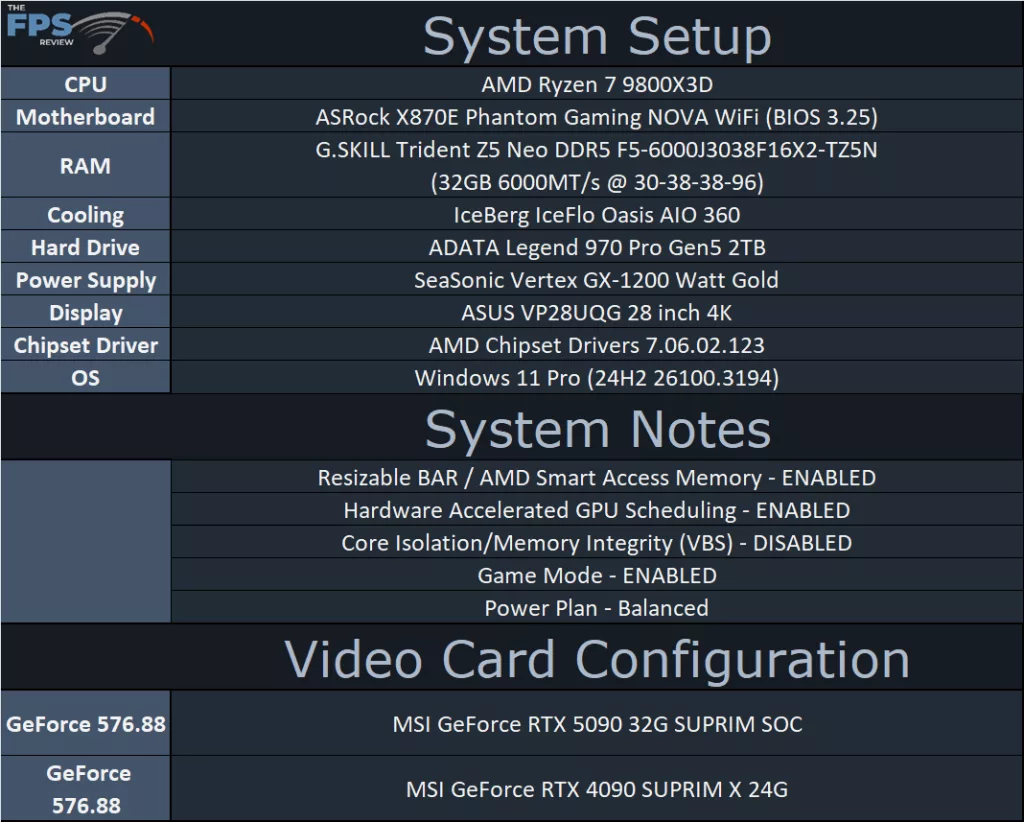Select SeaSonic Vertex GX-1200 Watt Gold
The image size is (1024, 822).
(x=597, y=280)
